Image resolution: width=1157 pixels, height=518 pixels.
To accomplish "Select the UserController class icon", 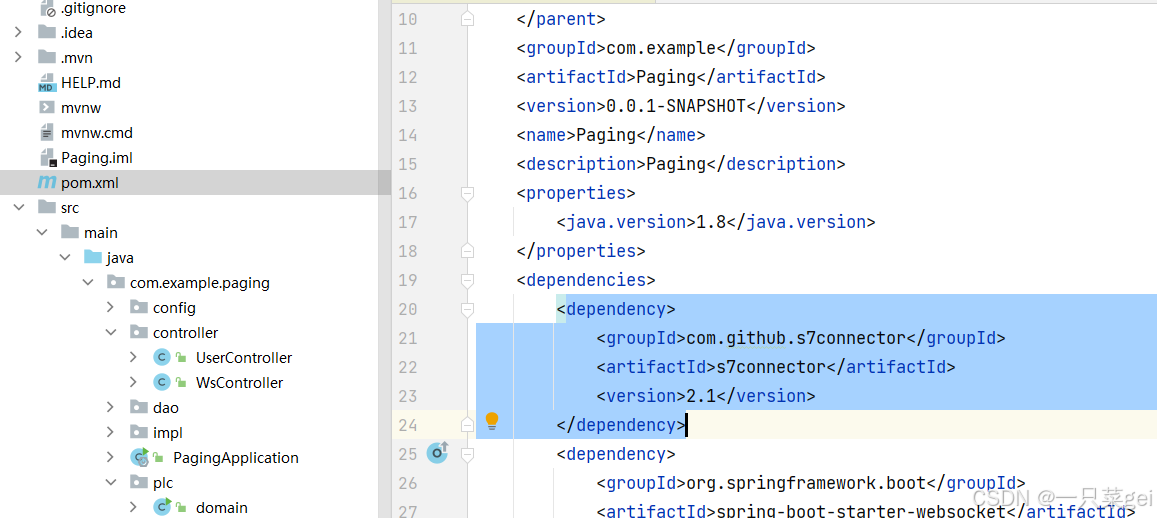I will coord(162,358).
